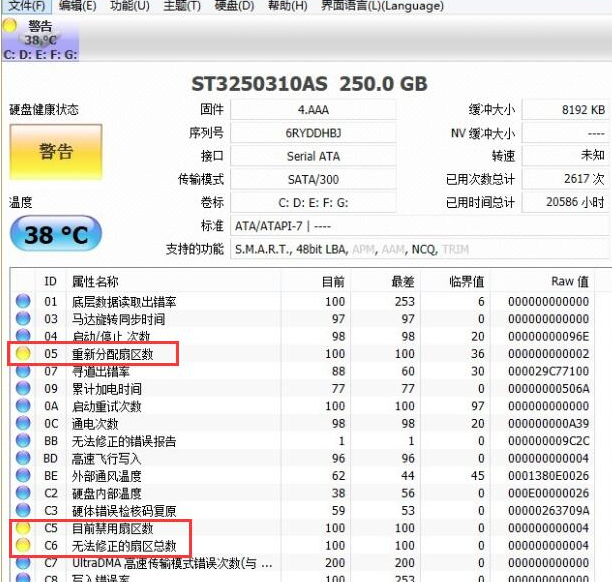Click the serial number field 6RYDDHBJ
612x582 pixels.
[x=313, y=133]
